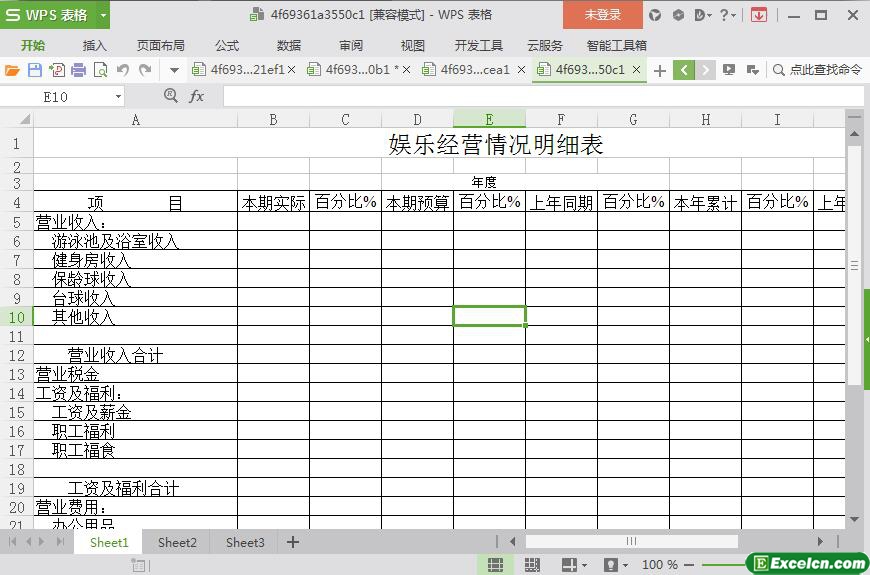Redo the last undone action
870x575 pixels.
145,70
